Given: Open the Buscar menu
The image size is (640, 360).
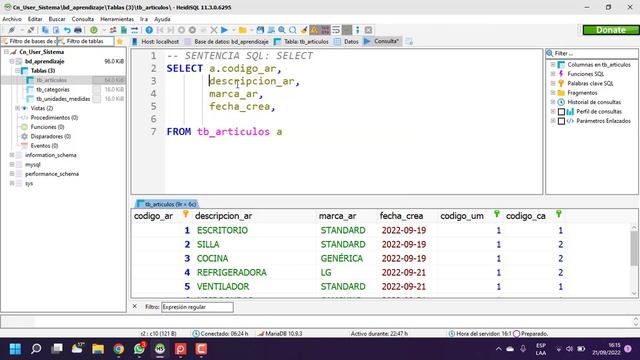Looking at the screenshot, I should pyautogui.click(x=57, y=19).
